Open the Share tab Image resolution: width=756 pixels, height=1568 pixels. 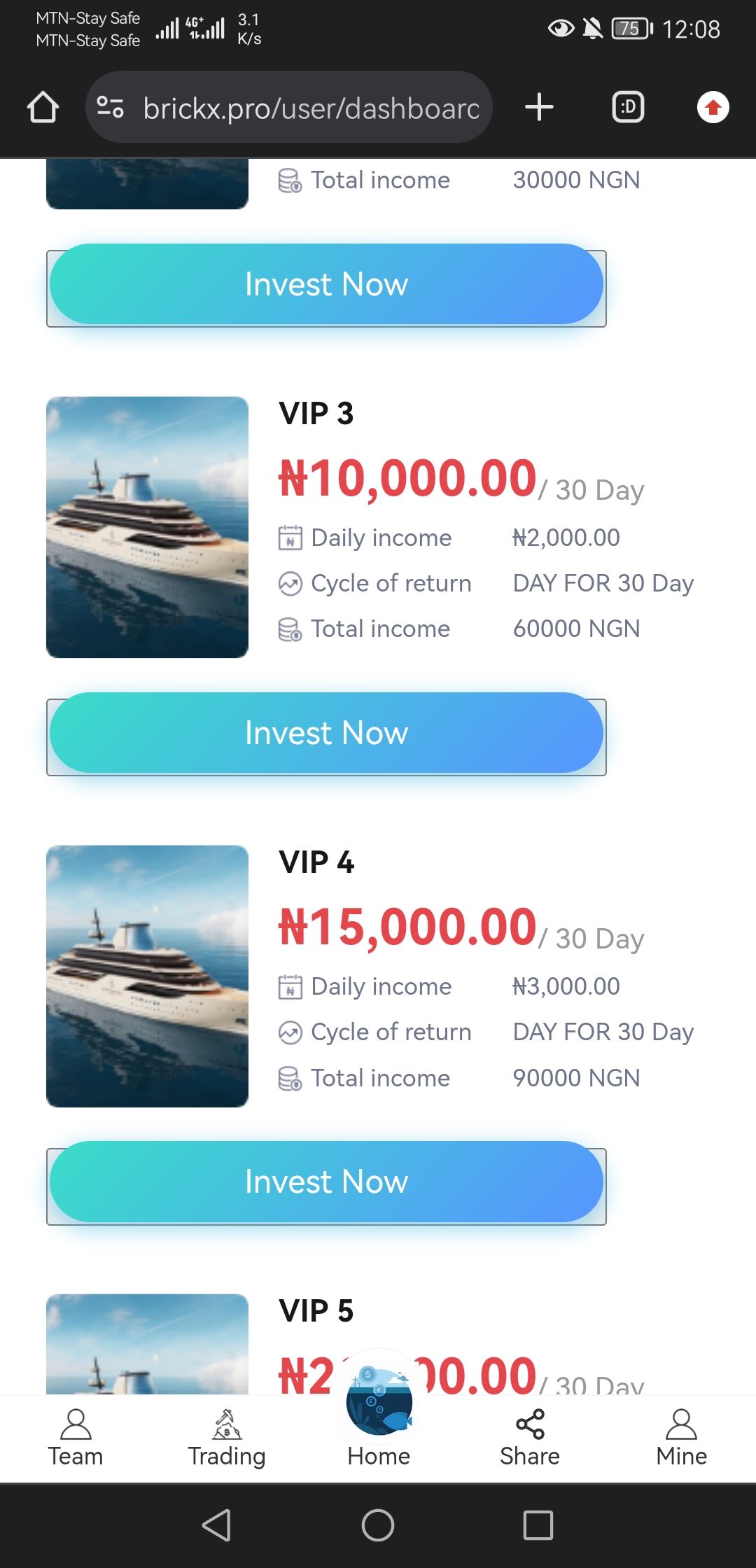[530, 1438]
